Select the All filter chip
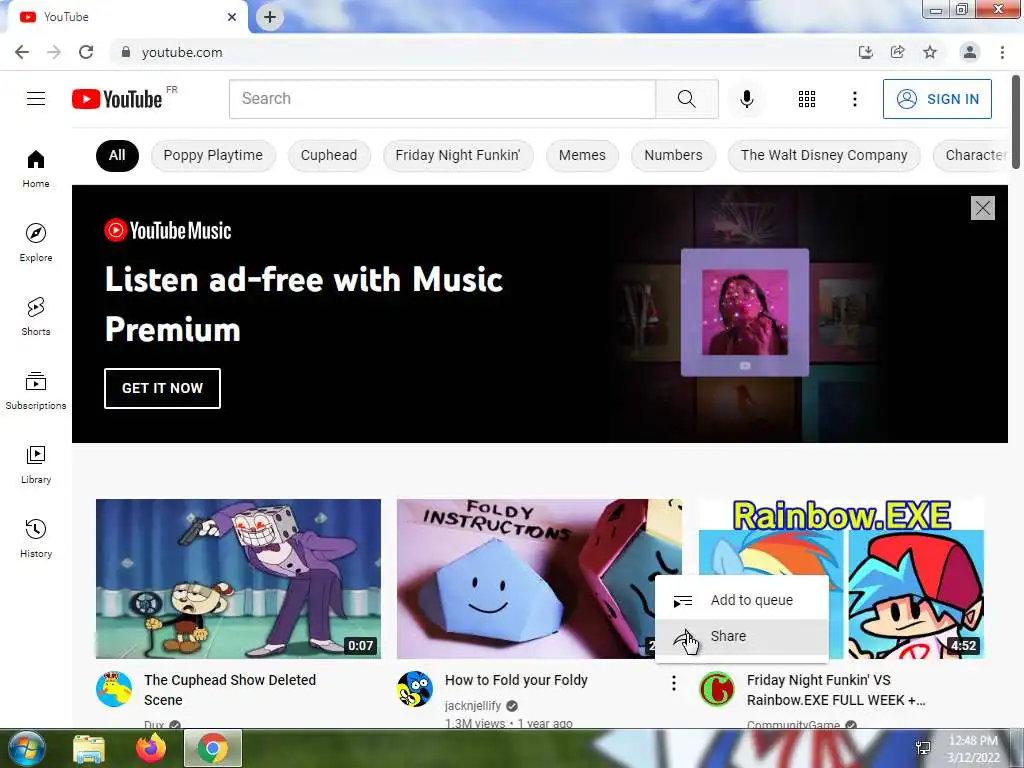Image resolution: width=1024 pixels, height=768 pixels. tap(117, 155)
